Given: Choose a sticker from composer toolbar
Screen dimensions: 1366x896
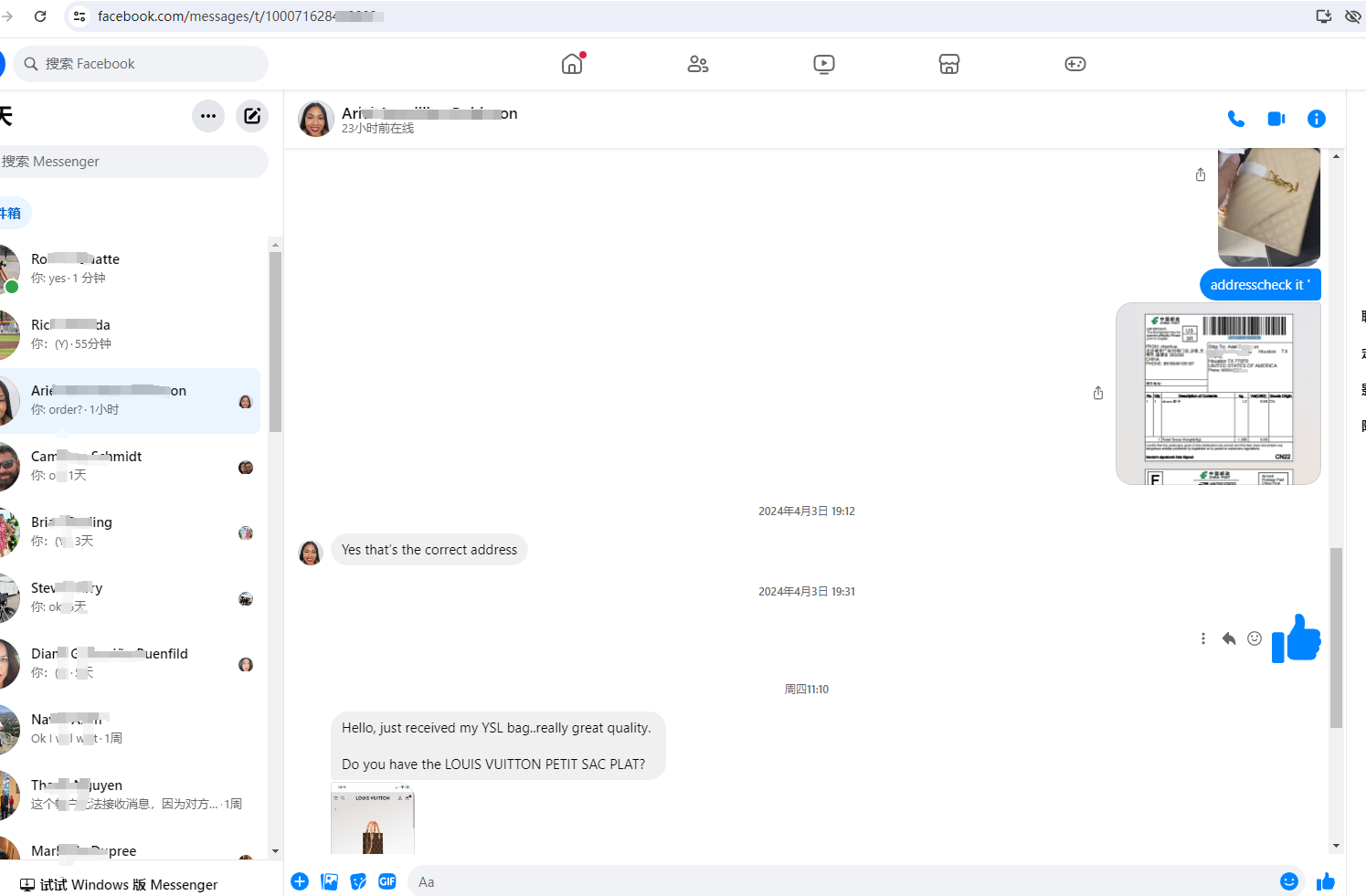Looking at the screenshot, I should [x=358, y=881].
